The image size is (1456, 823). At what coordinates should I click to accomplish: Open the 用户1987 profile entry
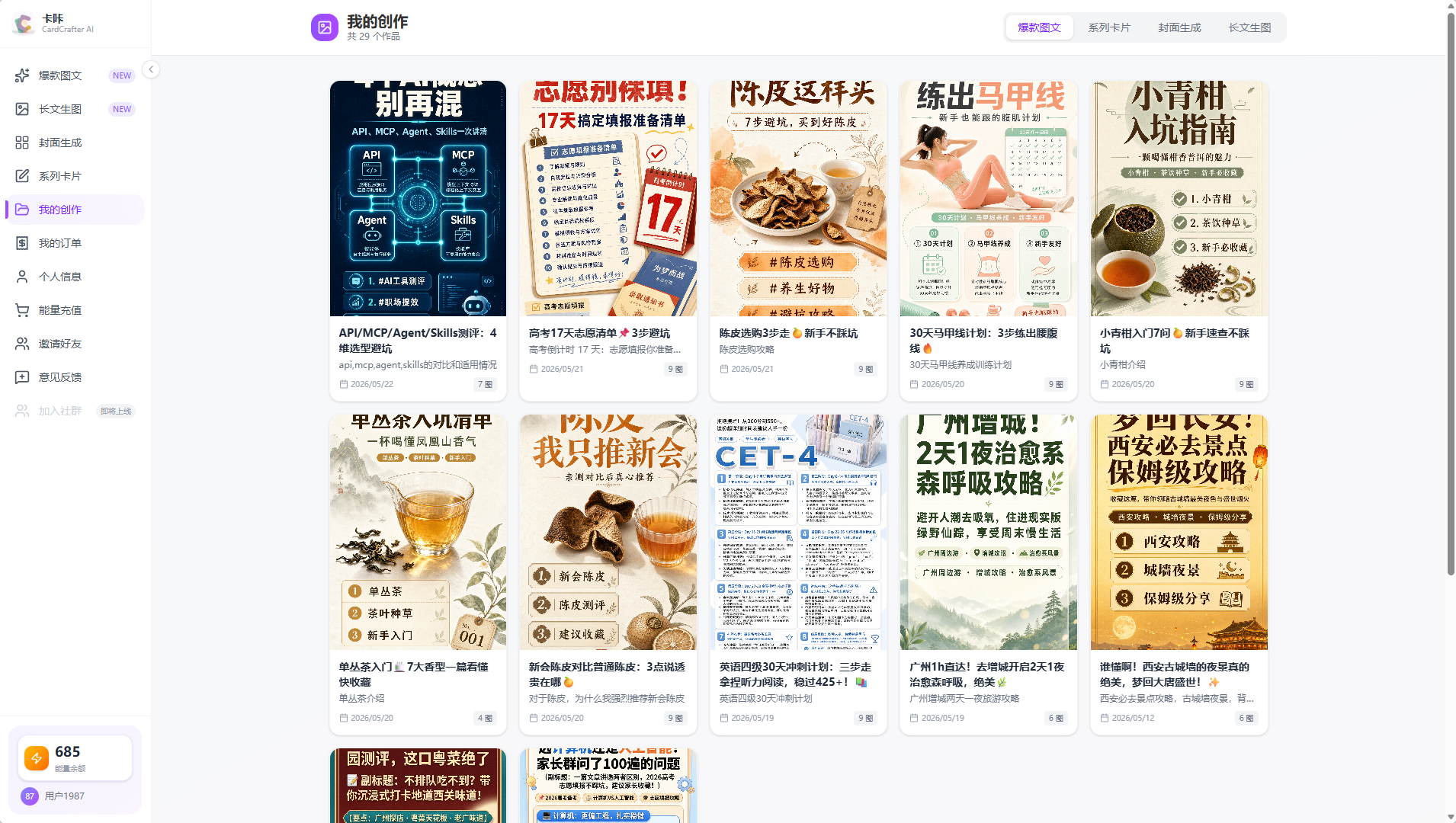53,796
